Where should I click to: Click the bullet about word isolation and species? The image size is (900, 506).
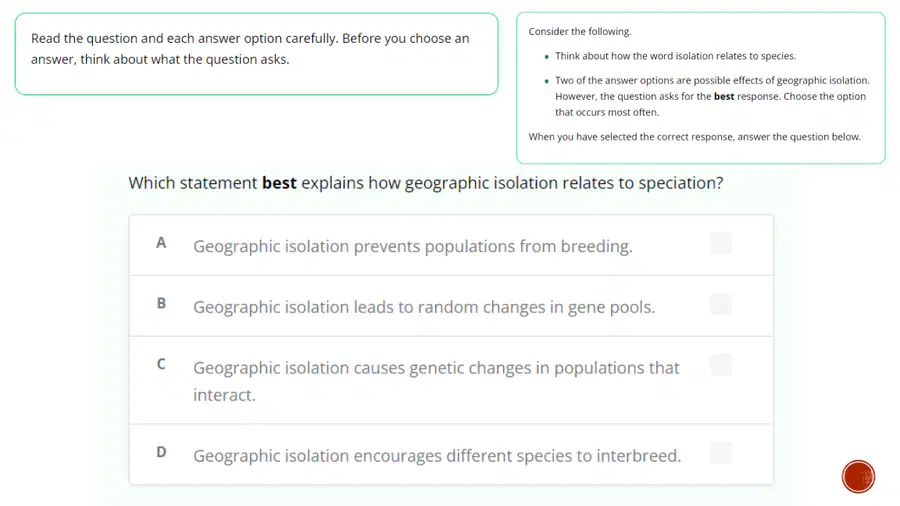[675, 56]
